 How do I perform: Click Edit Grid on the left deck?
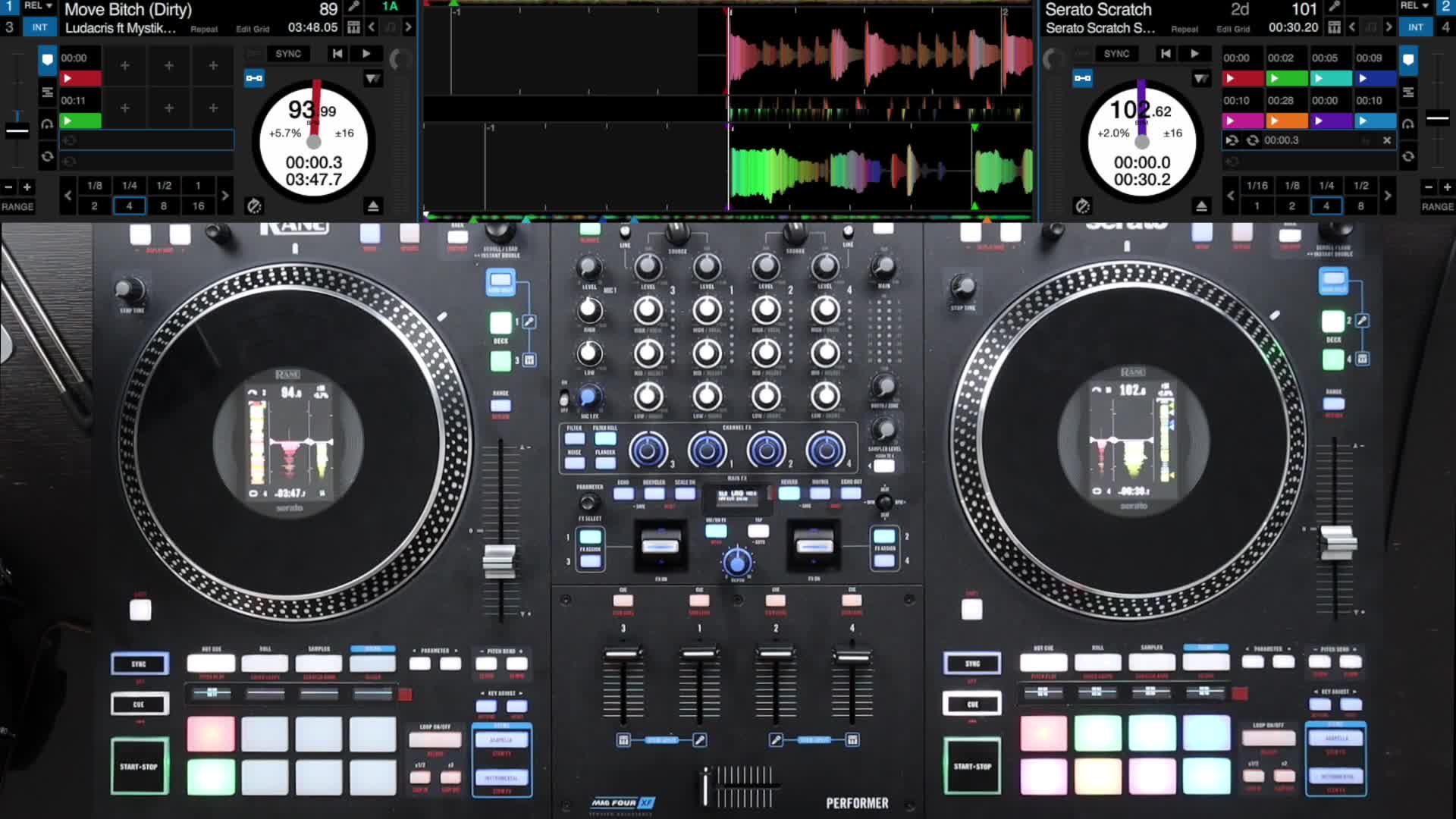pyautogui.click(x=253, y=30)
